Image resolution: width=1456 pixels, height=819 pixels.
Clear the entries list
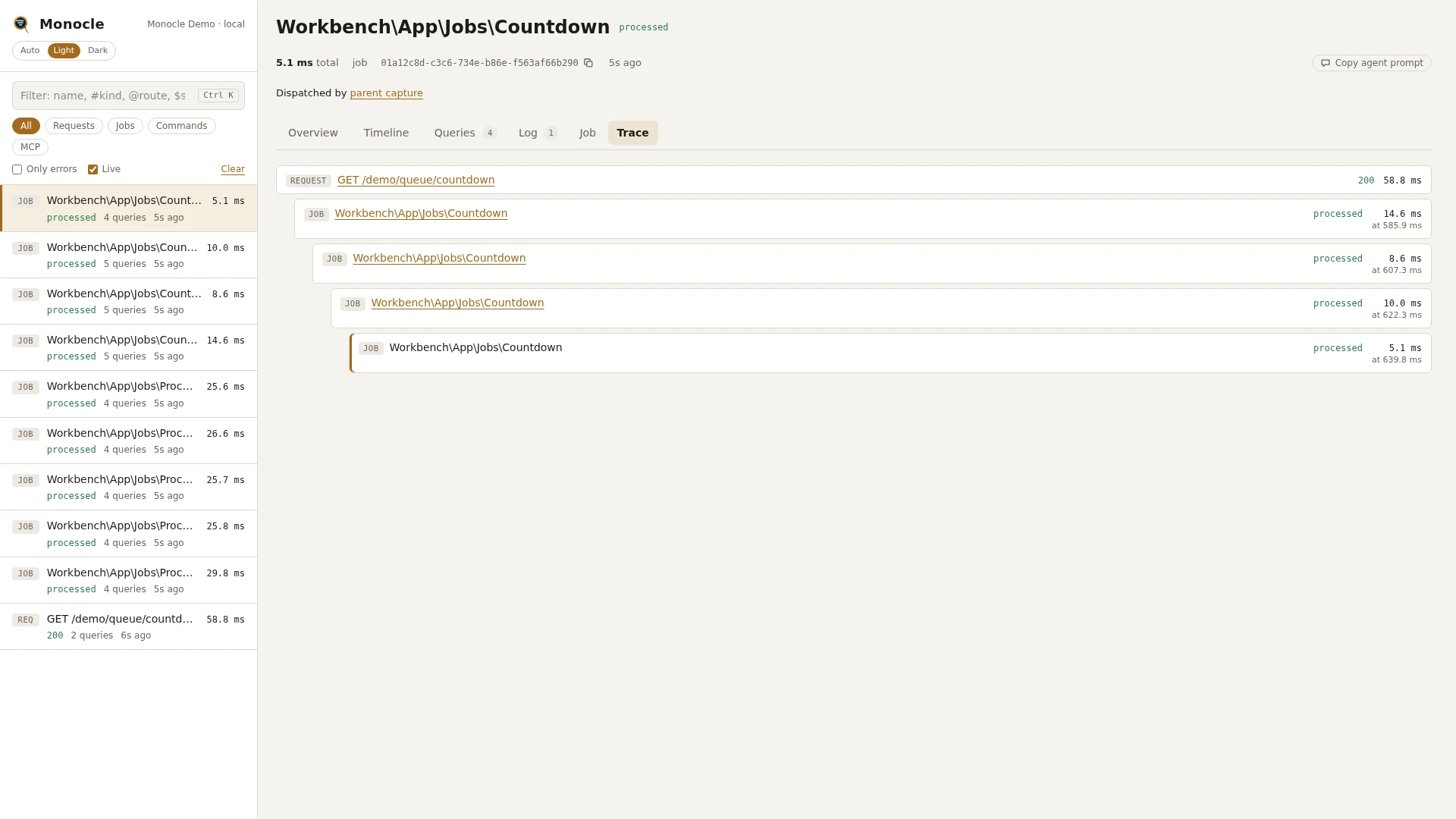pos(233,169)
